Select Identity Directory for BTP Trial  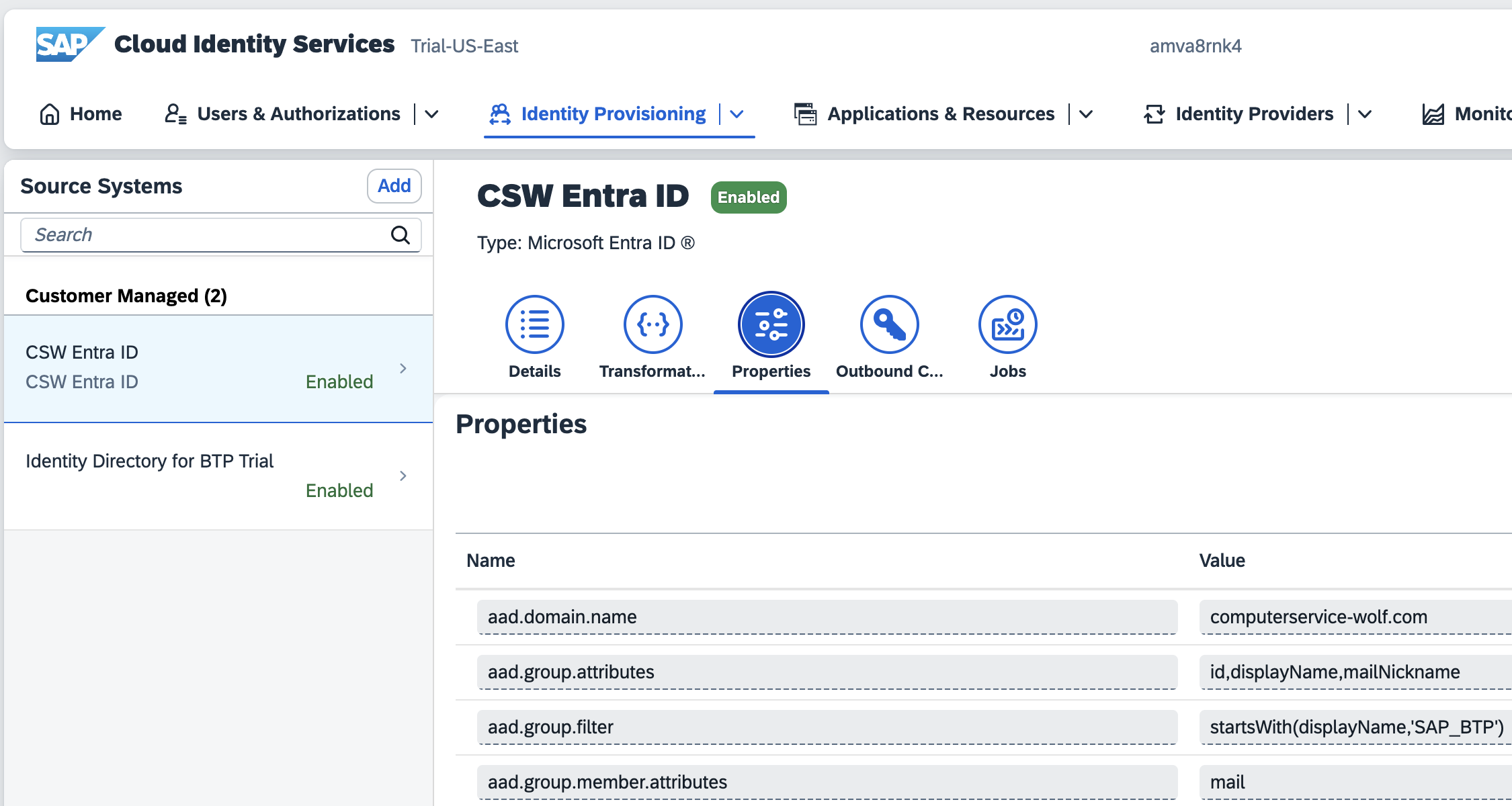(x=218, y=476)
